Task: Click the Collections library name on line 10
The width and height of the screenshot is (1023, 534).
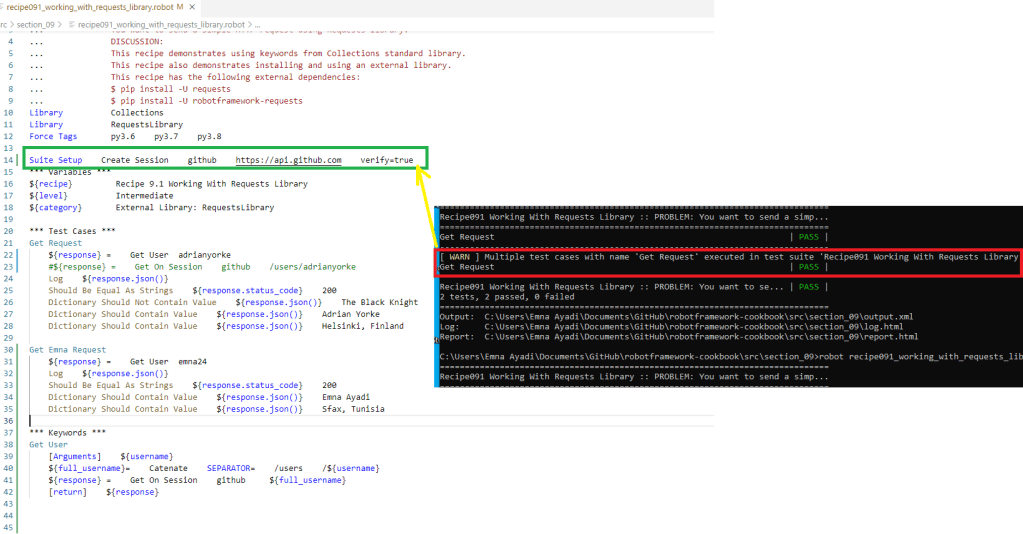Action: [x=137, y=113]
